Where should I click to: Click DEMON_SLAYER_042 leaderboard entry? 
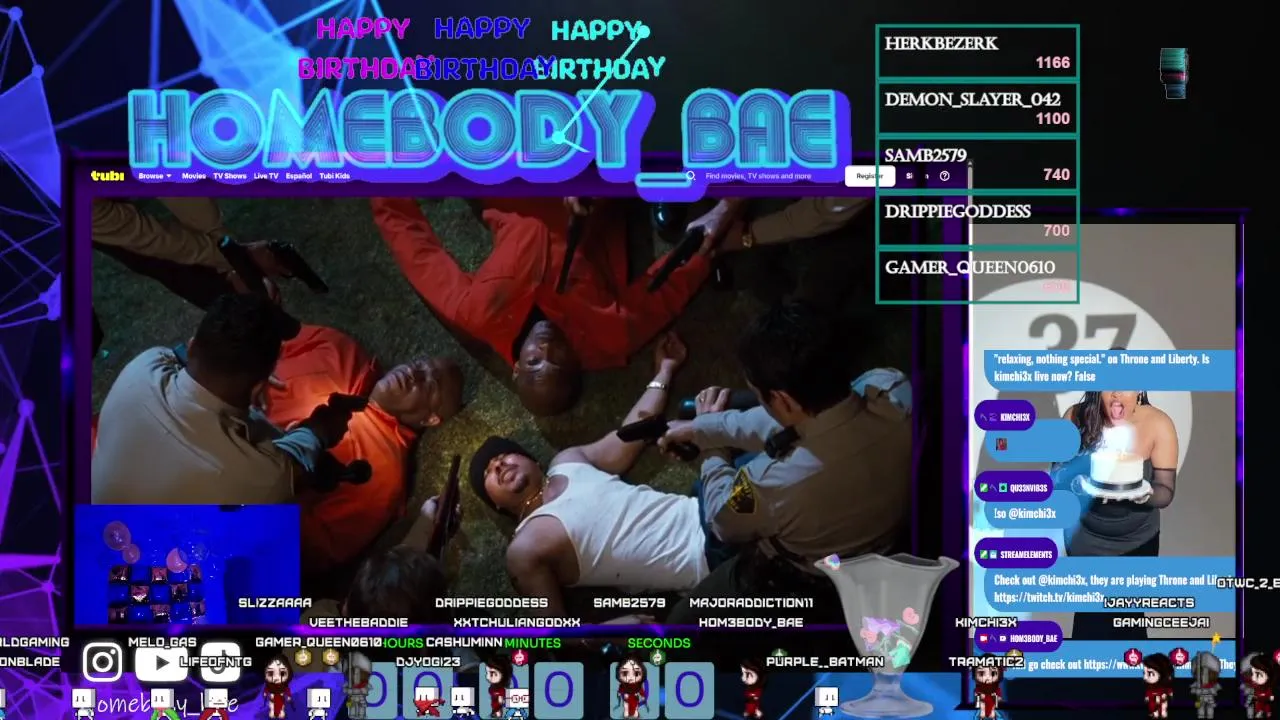click(x=977, y=108)
